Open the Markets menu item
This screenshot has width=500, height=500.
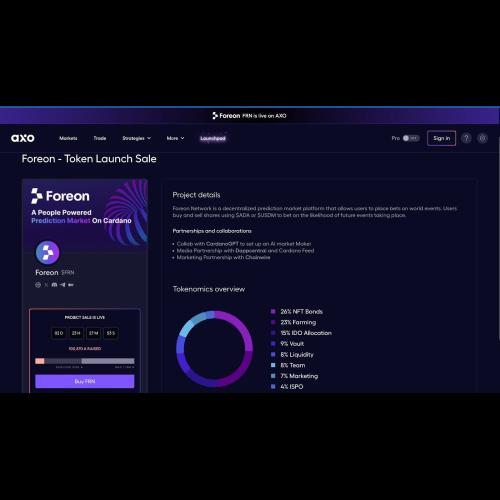point(68,138)
